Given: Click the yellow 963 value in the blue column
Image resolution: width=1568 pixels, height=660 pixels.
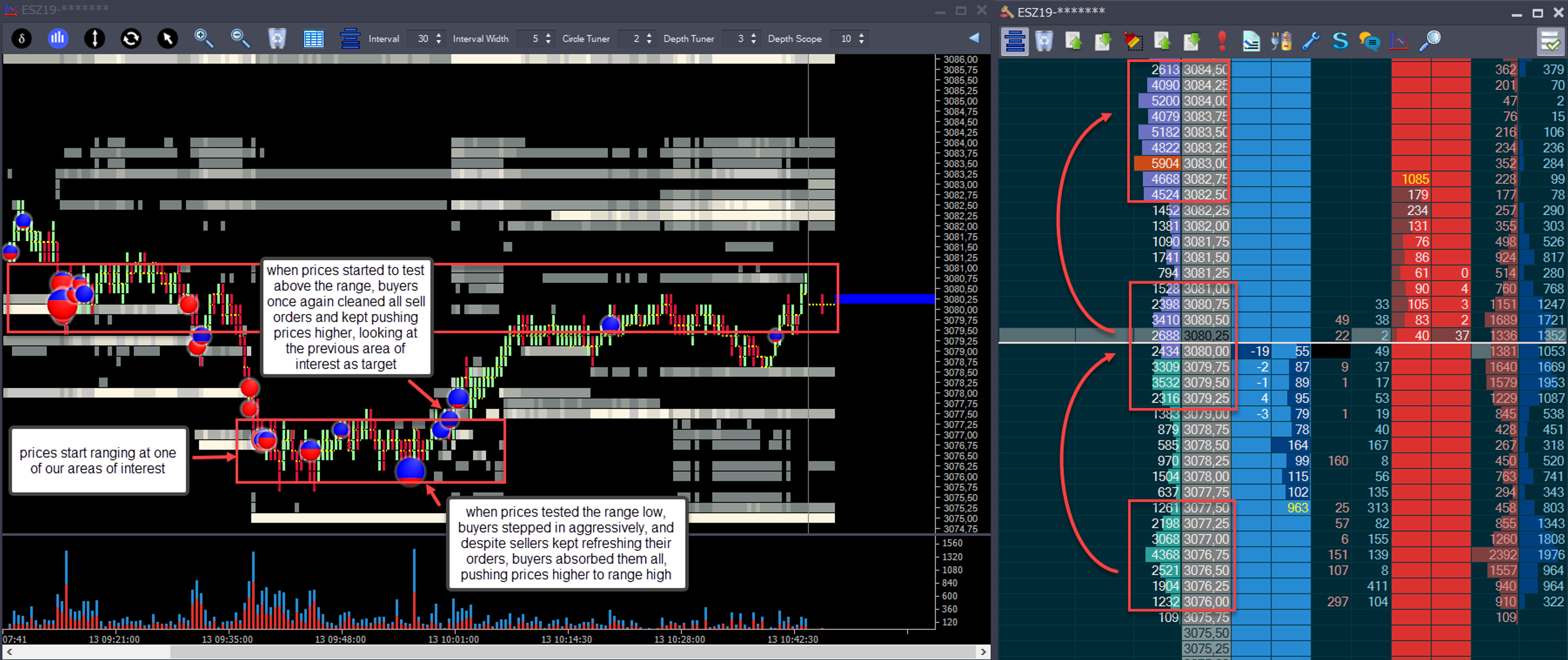Looking at the screenshot, I should pos(1297,508).
